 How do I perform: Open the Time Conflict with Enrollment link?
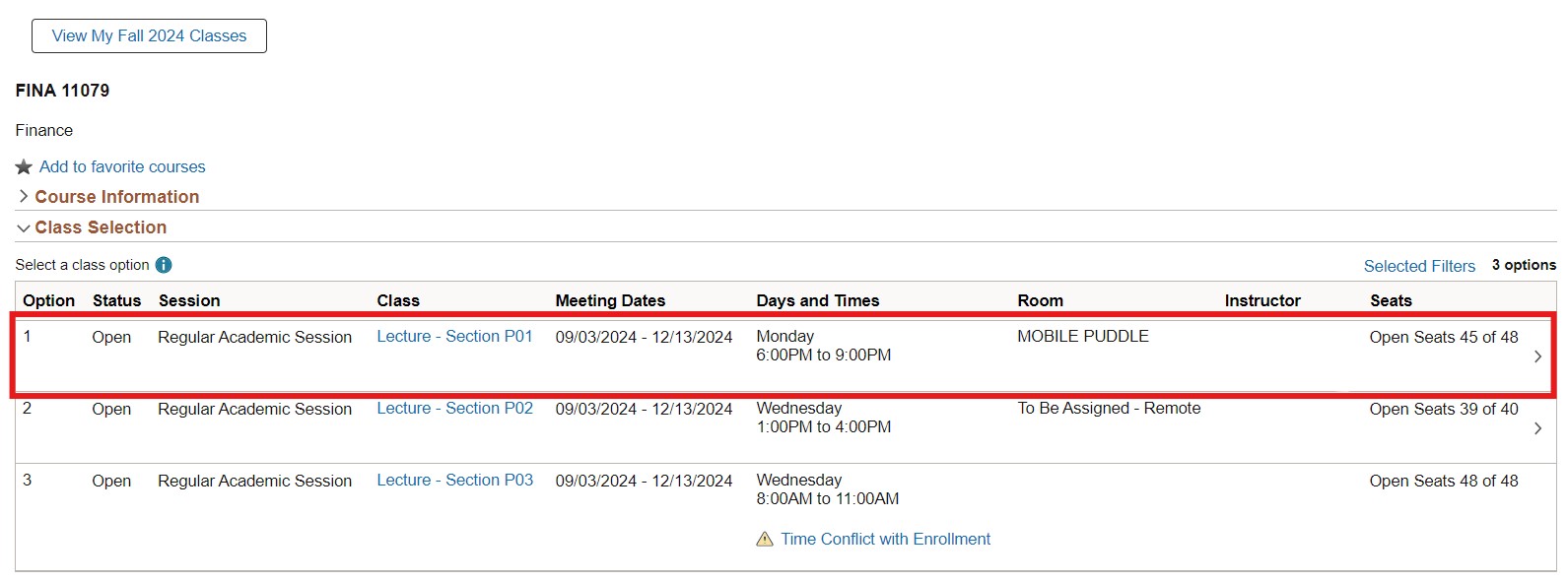point(885,540)
